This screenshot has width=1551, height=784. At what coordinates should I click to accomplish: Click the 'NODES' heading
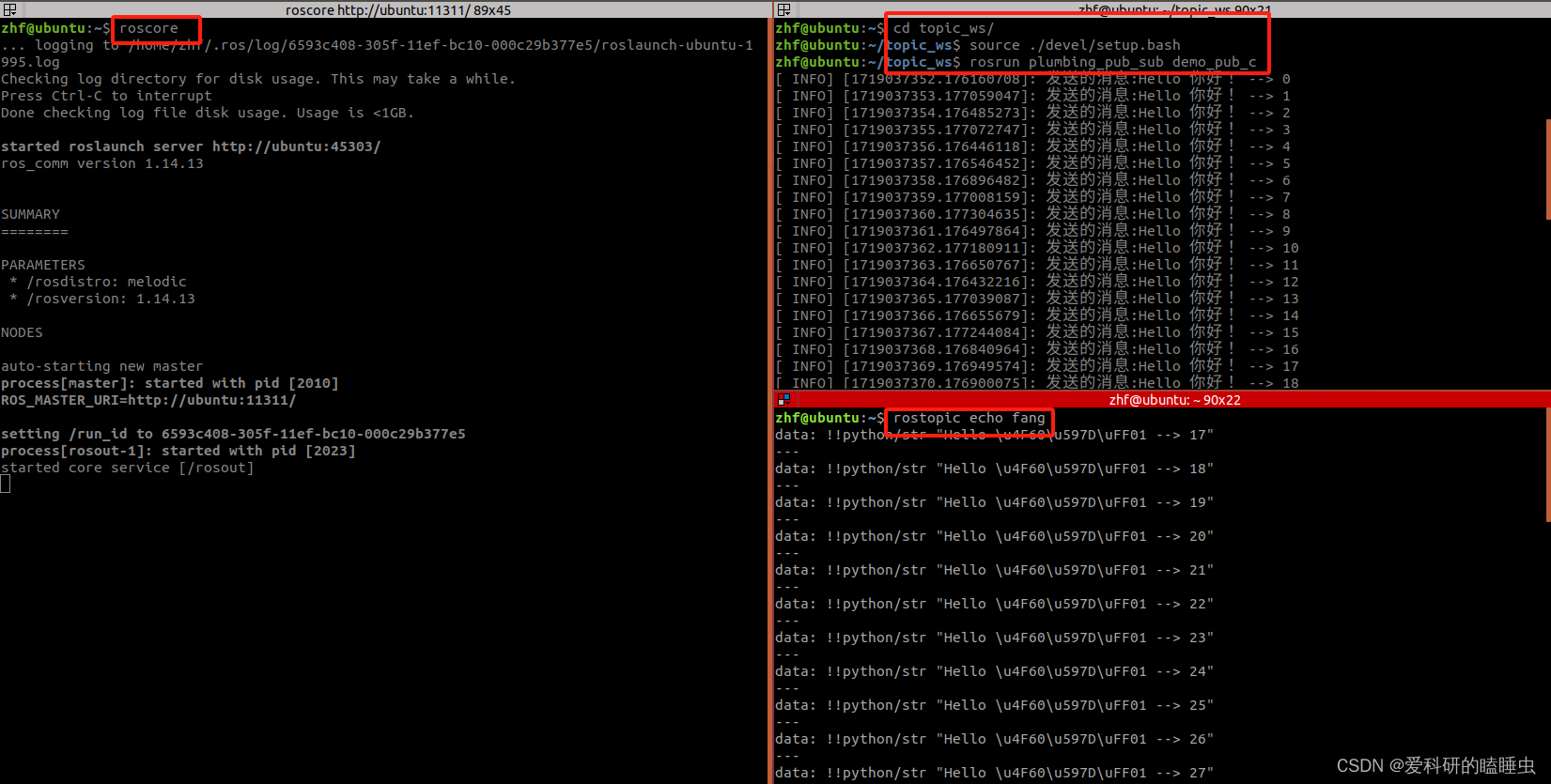pos(22,332)
